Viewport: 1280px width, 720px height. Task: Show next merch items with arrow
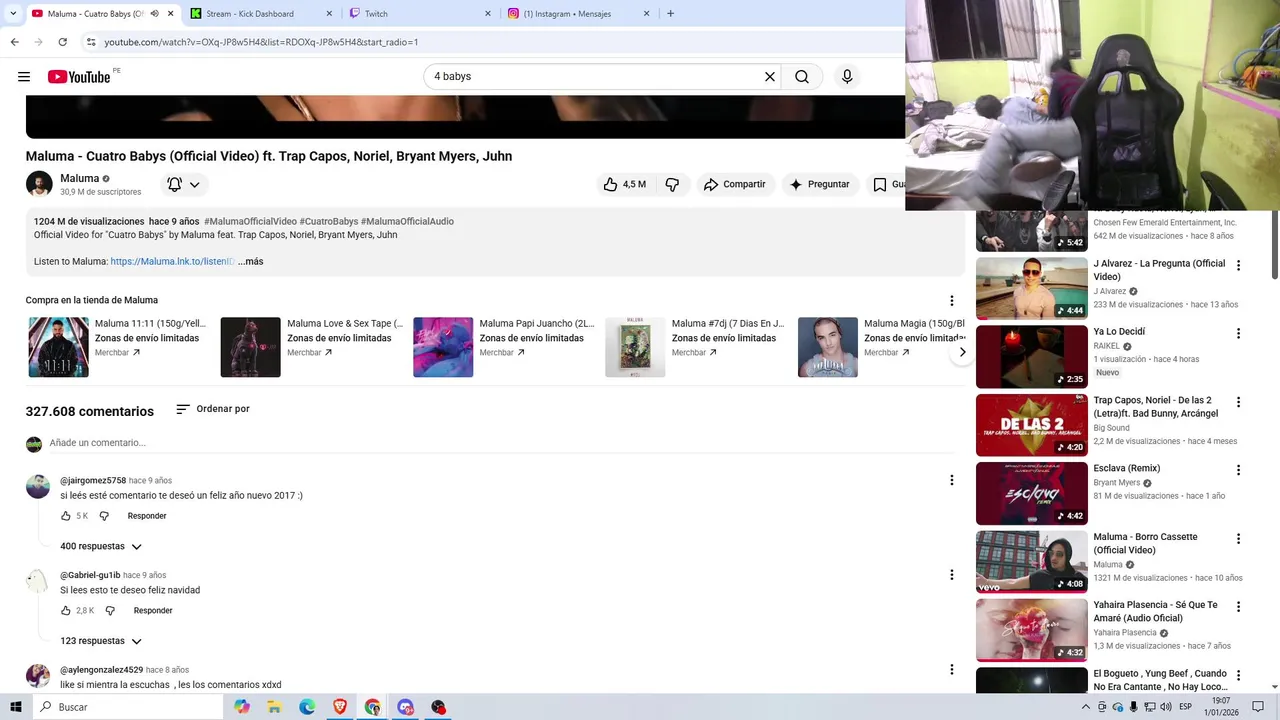click(962, 352)
